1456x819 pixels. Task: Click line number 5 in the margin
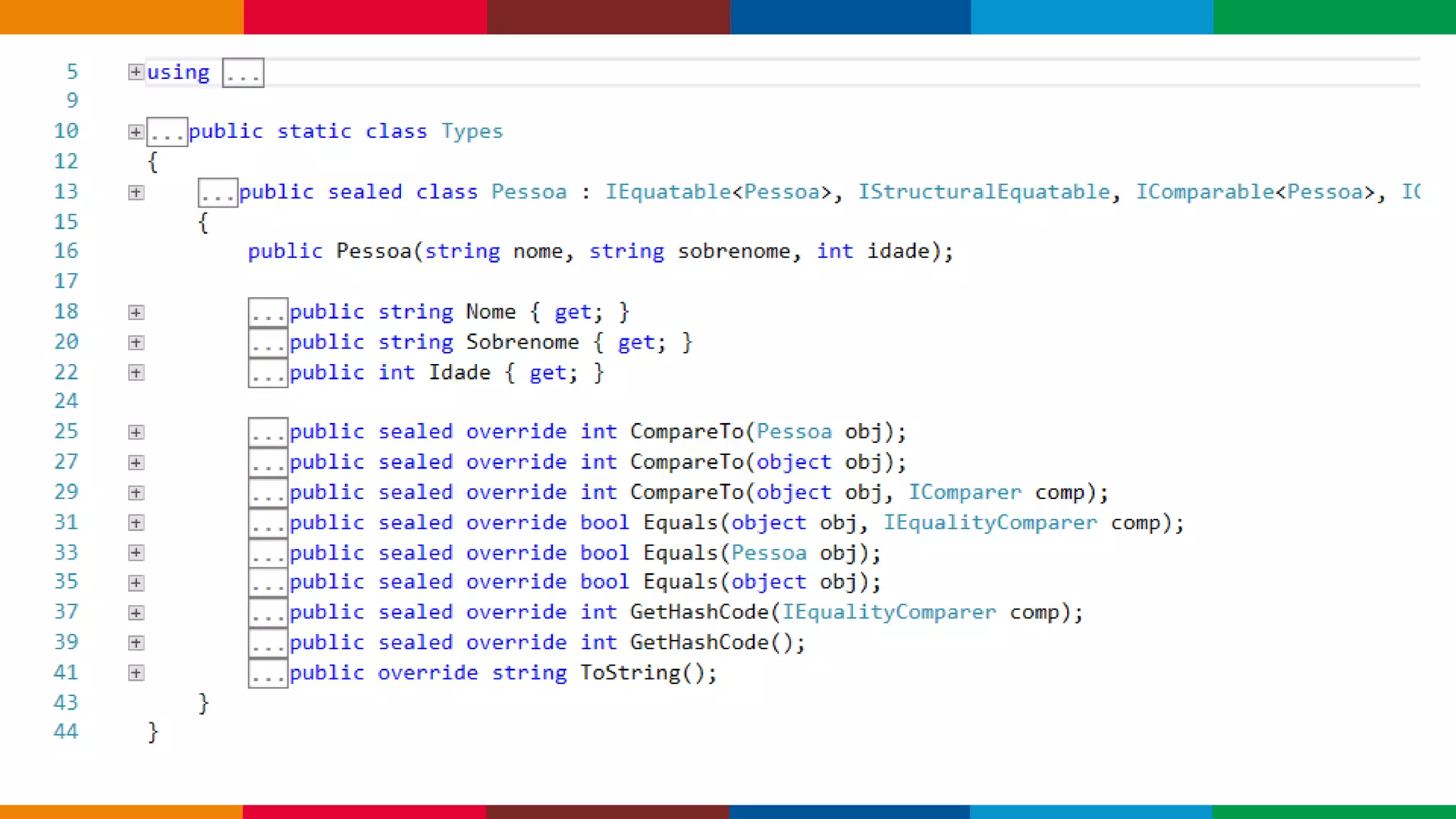coord(72,72)
